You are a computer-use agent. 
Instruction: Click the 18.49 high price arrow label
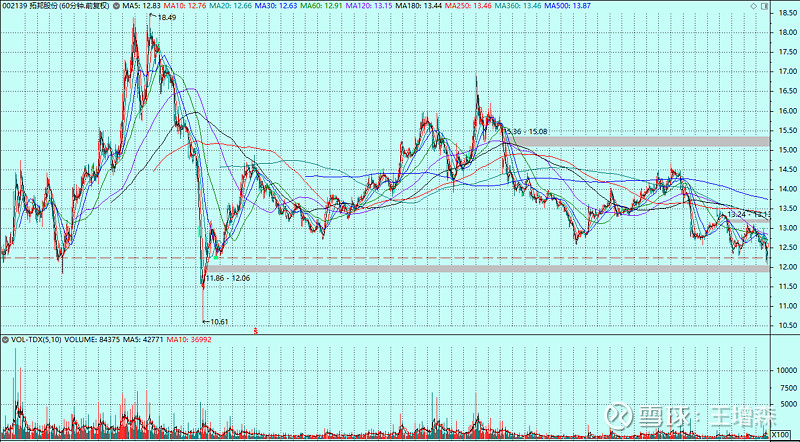pyautogui.click(x=165, y=18)
